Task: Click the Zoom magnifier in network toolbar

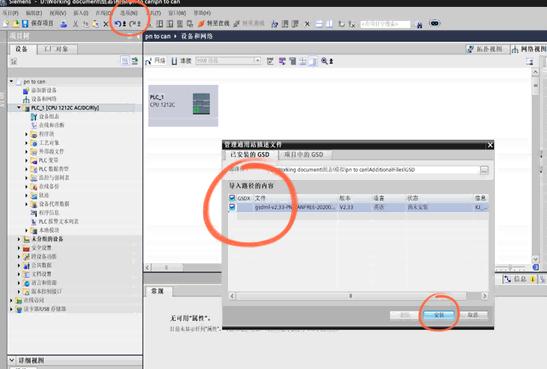Action: 324,61
